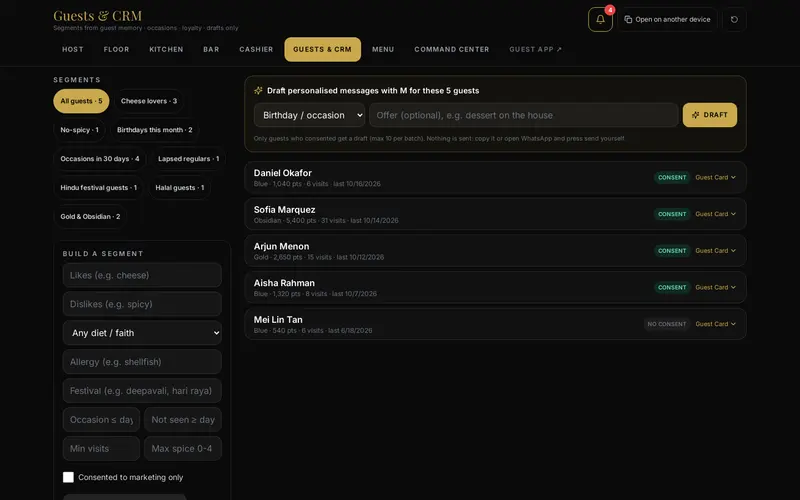800x500 pixels.
Task: Click Open on another device button
Action: (x=667, y=19)
